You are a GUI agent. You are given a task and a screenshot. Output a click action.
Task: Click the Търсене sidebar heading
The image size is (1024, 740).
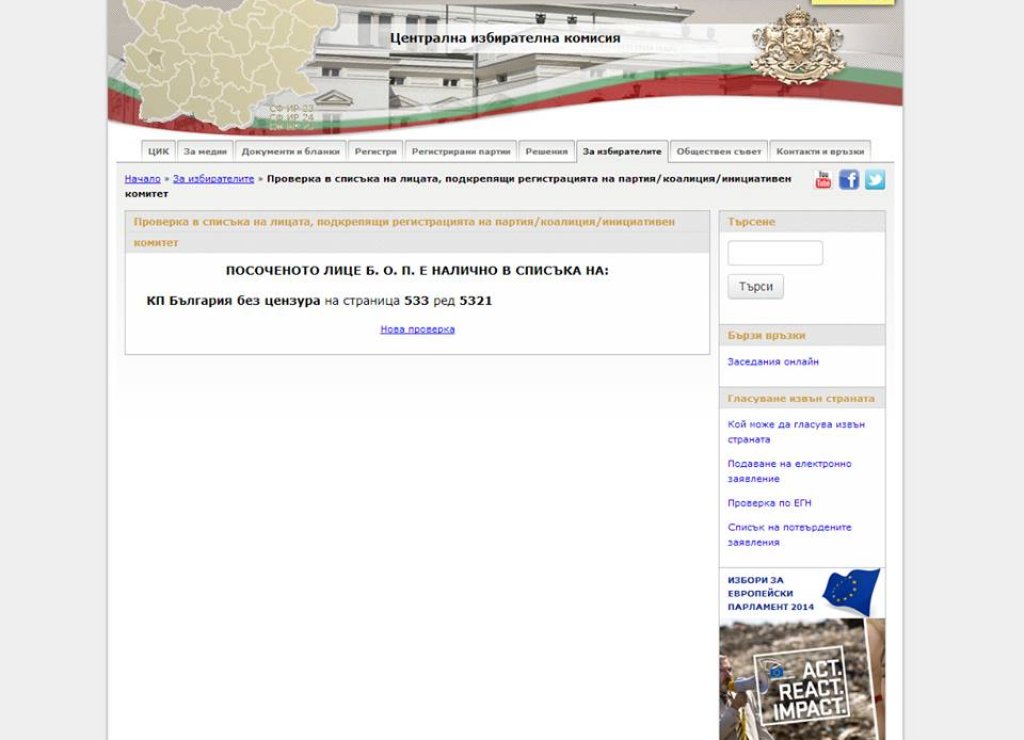pos(751,221)
